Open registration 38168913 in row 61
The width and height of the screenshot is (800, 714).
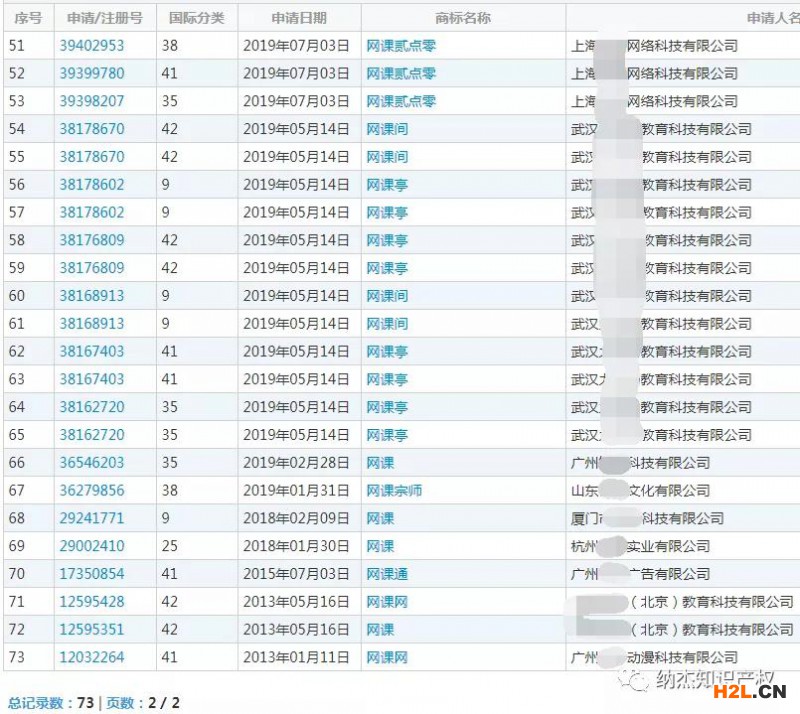coord(92,324)
